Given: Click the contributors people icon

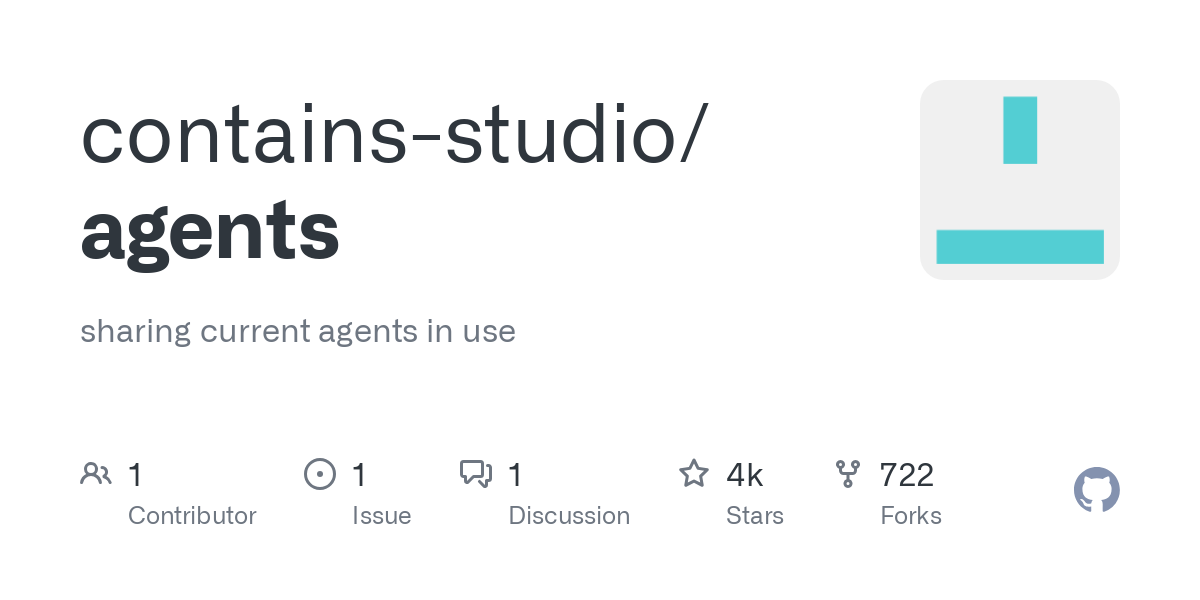Looking at the screenshot, I should pos(96,474).
